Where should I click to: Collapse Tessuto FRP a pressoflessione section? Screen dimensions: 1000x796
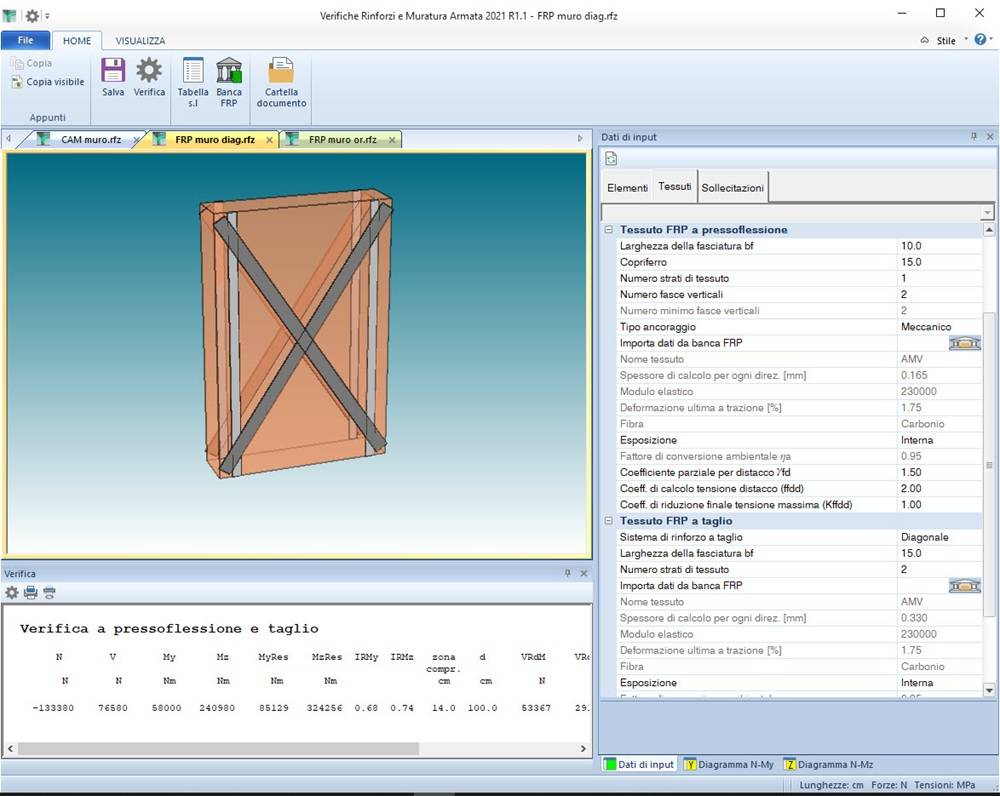click(608, 230)
